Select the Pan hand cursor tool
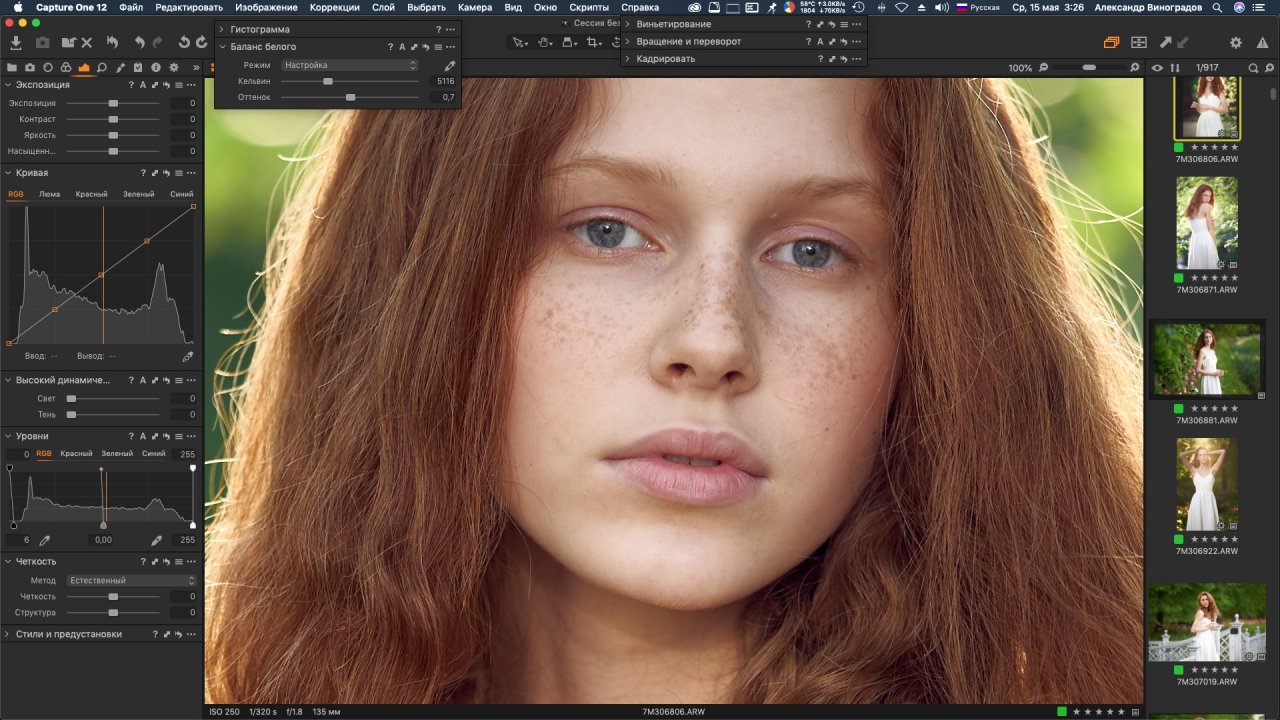The image size is (1280, 720). click(545, 43)
